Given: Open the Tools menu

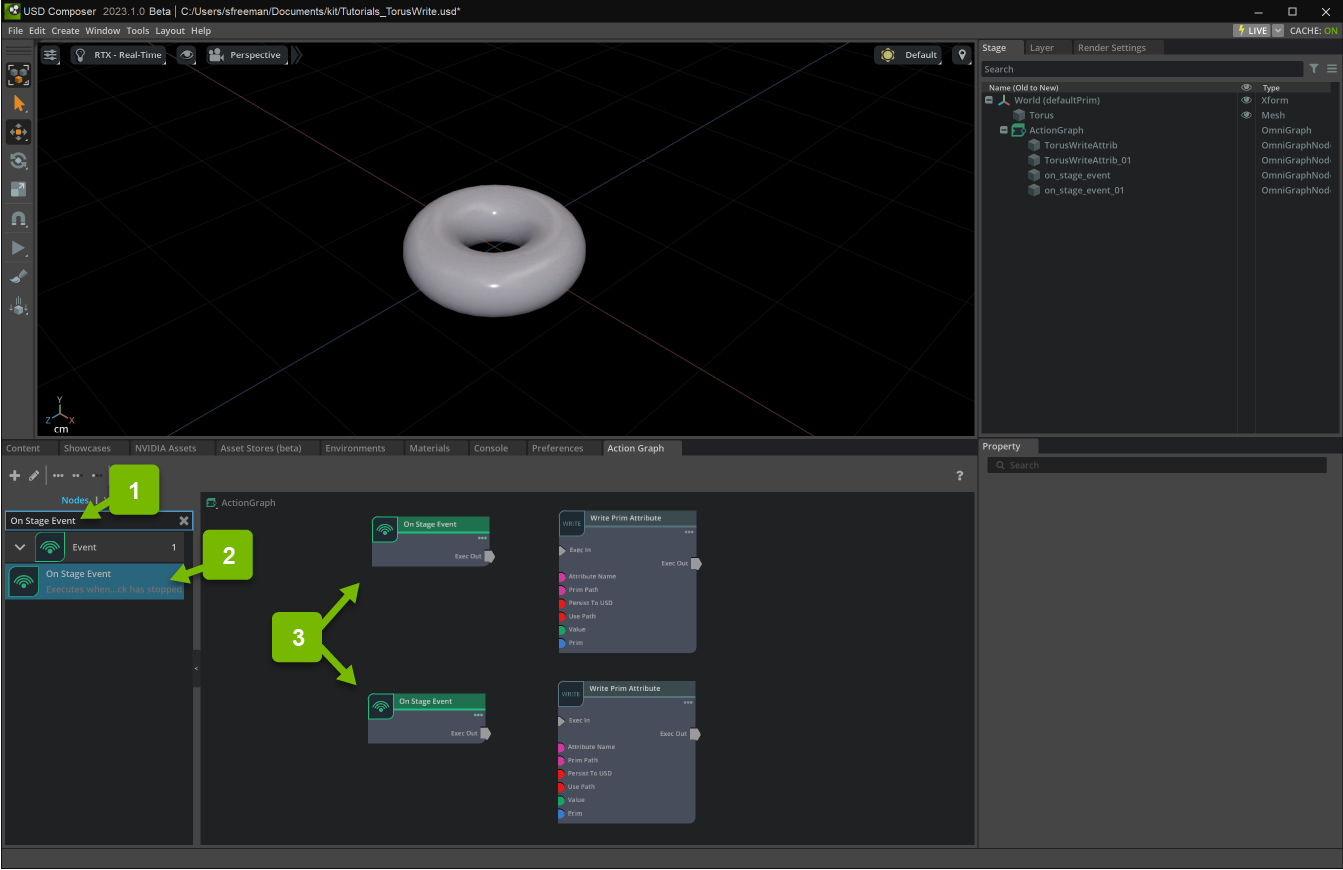Looking at the screenshot, I should click(138, 31).
